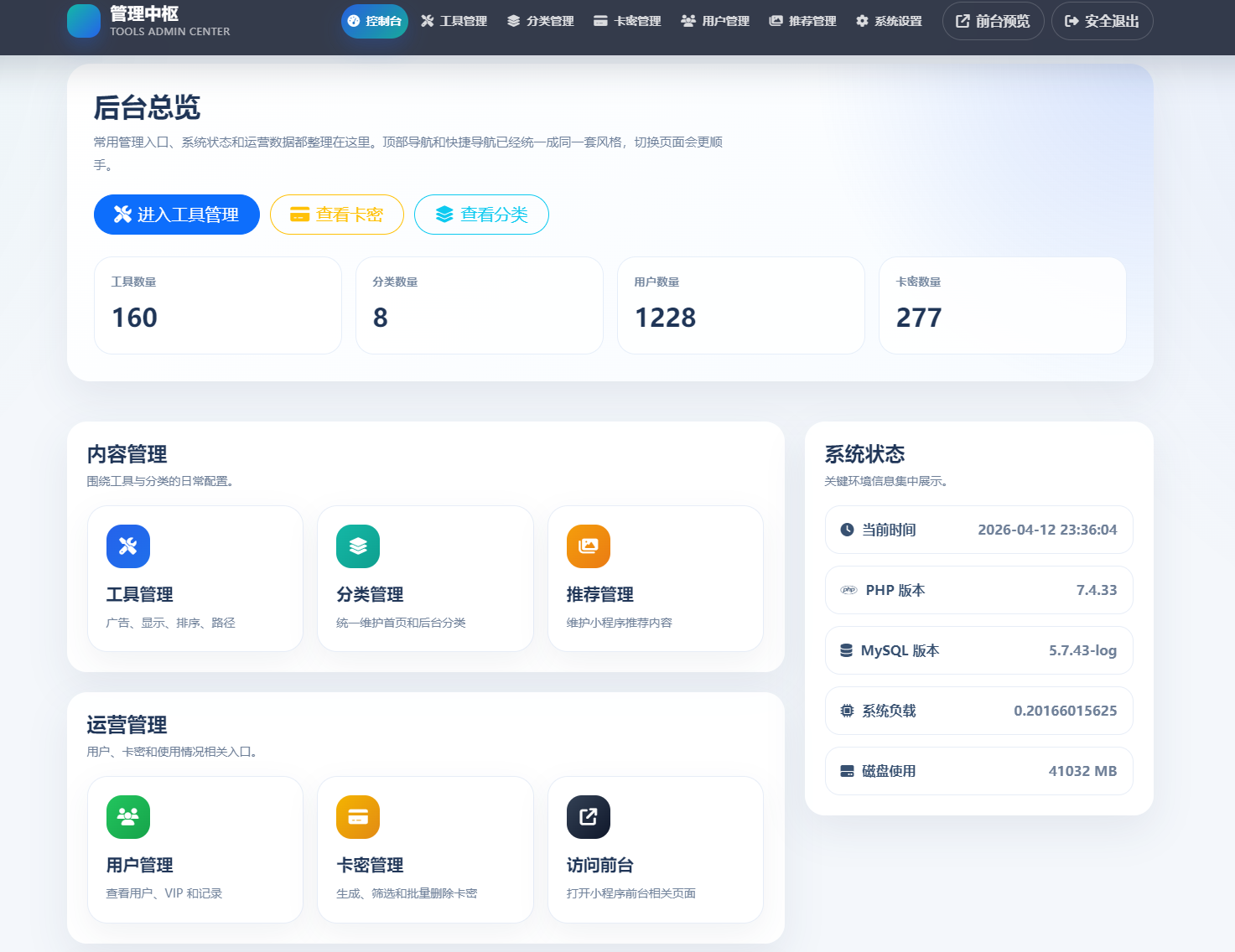Image resolution: width=1235 pixels, height=952 pixels.
Task: Click the clock icon beside 当前时间
Action: 846,530
